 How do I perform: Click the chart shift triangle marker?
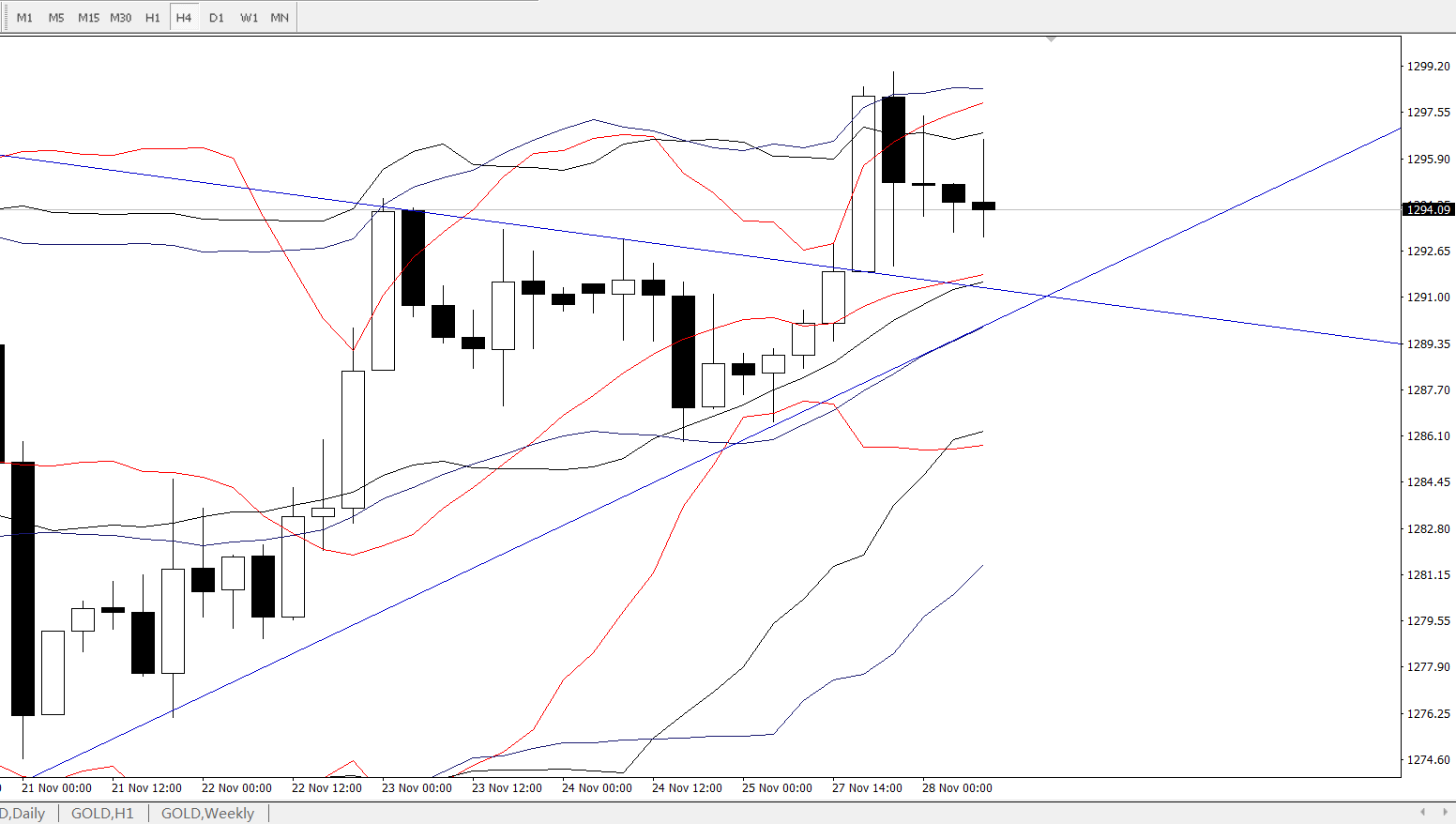1051,39
